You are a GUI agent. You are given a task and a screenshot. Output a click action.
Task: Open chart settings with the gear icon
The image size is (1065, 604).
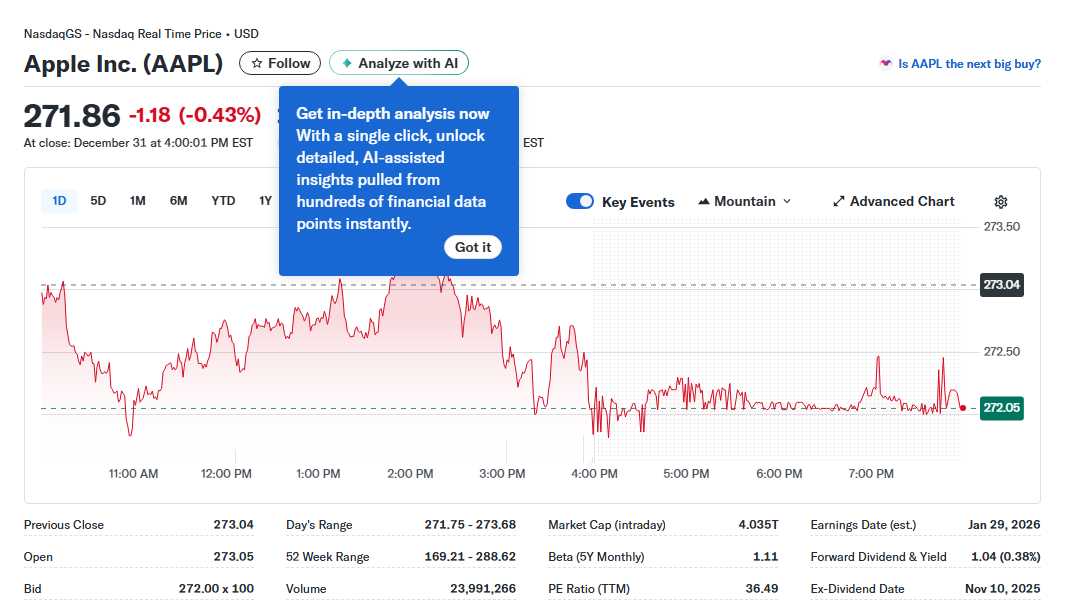[x=1001, y=202]
